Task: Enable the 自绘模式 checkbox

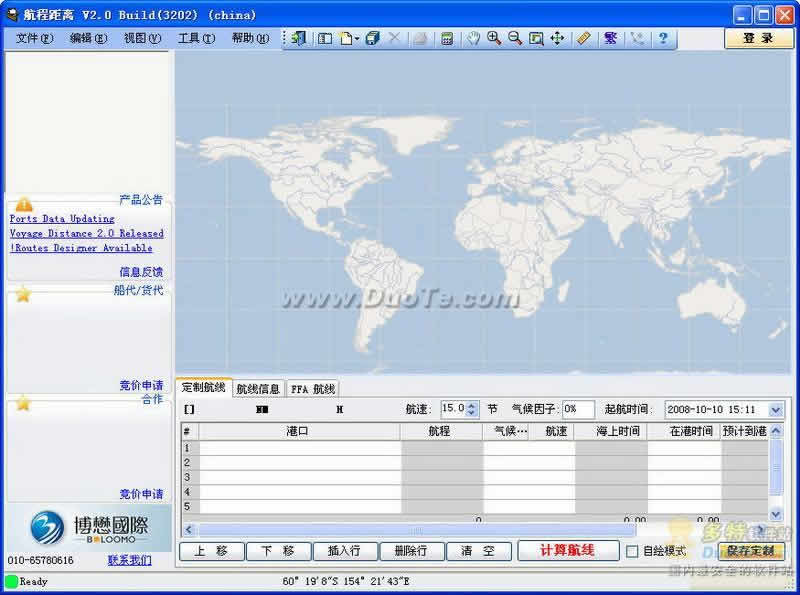Action: tap(632, 551)
